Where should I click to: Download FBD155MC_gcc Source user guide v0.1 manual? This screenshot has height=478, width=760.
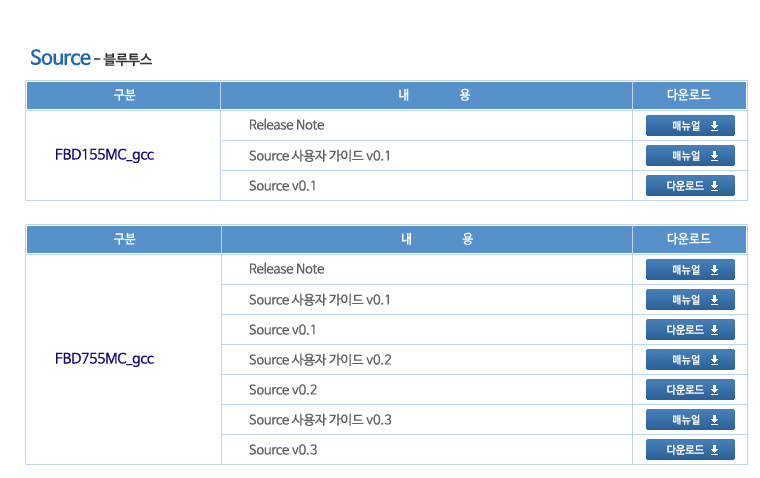pos(690,156)
